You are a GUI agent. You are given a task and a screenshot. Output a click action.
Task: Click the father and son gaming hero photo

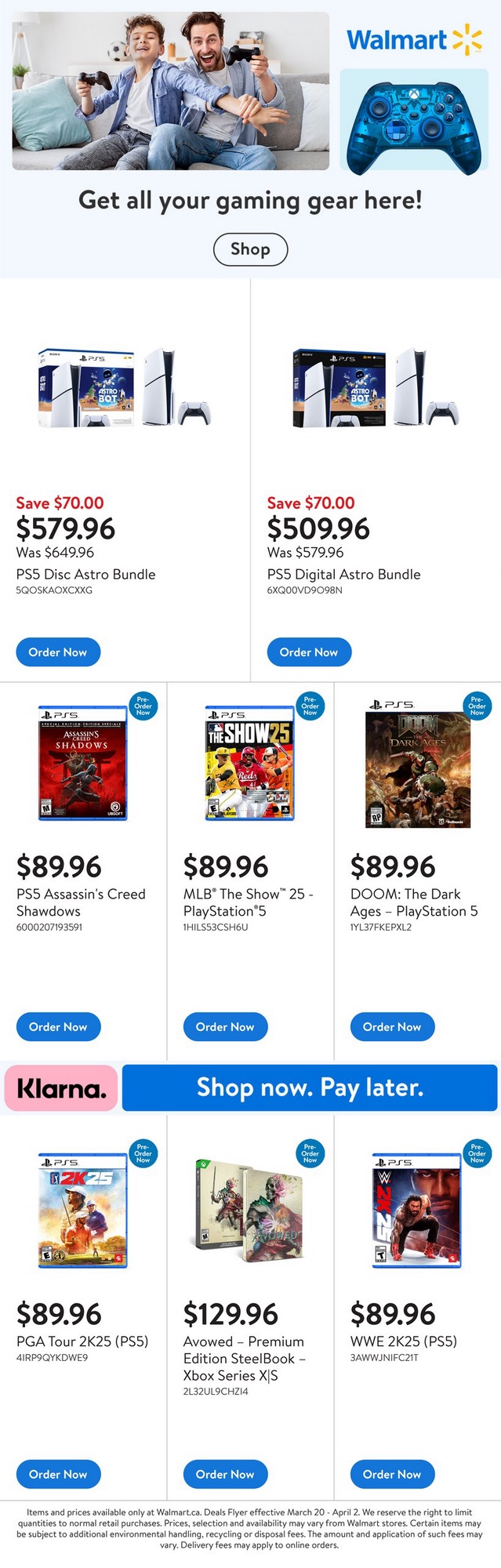pos(170,91)
